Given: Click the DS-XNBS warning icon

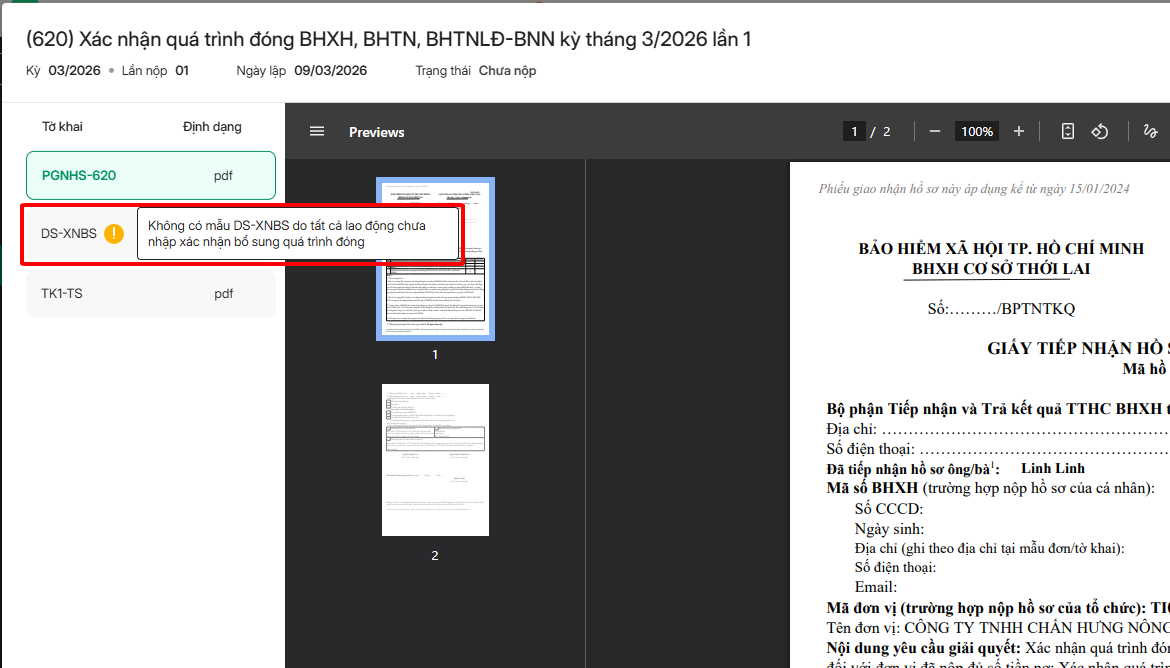Looking at the screenshot, I should [x=114, y=234].
